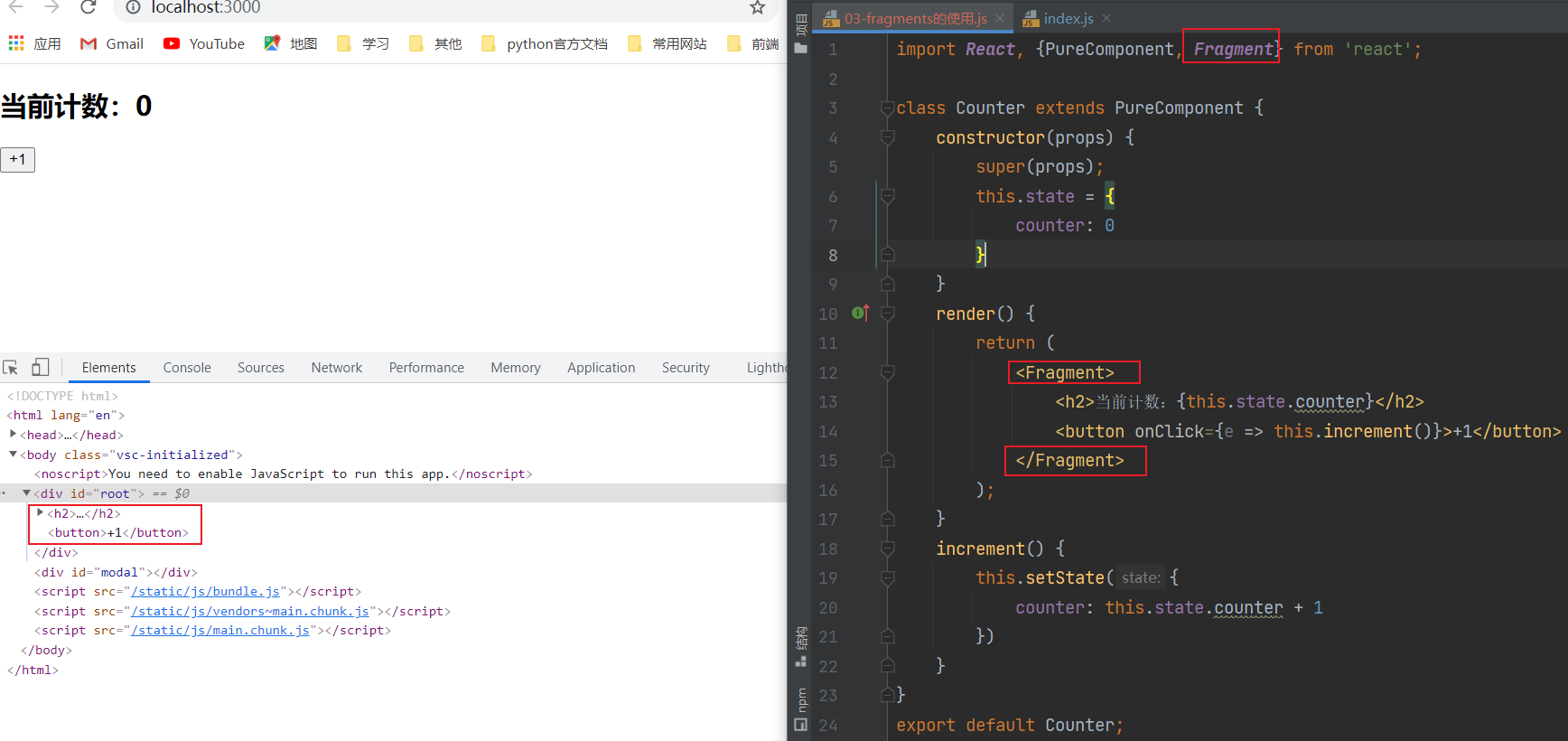Viewport: 1568px width, 741px height.
Task: Toggle the device toolbar in DevTools
Action: point(40,367)
